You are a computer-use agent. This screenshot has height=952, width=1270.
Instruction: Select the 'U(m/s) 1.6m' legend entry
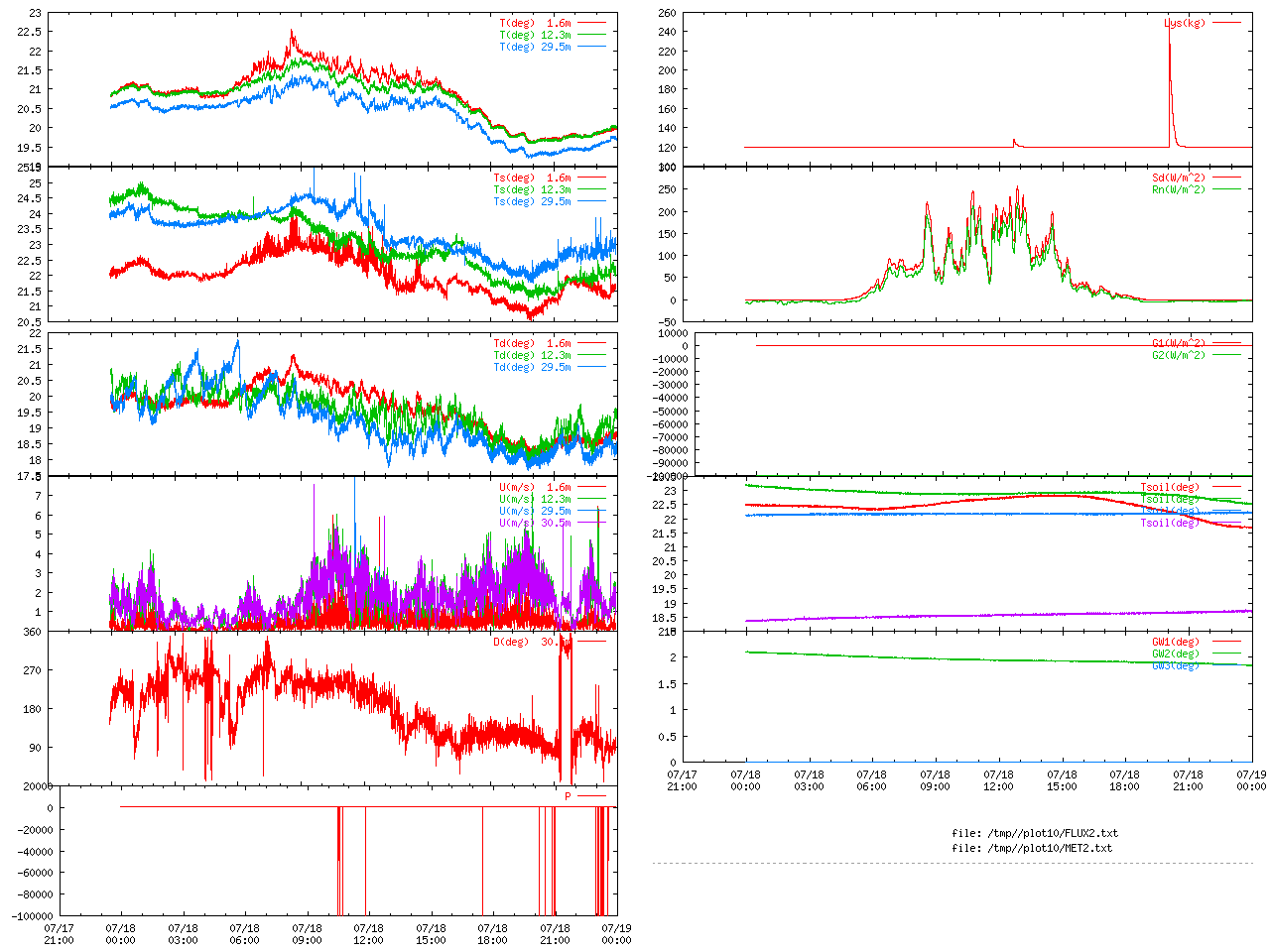[536, 487]
